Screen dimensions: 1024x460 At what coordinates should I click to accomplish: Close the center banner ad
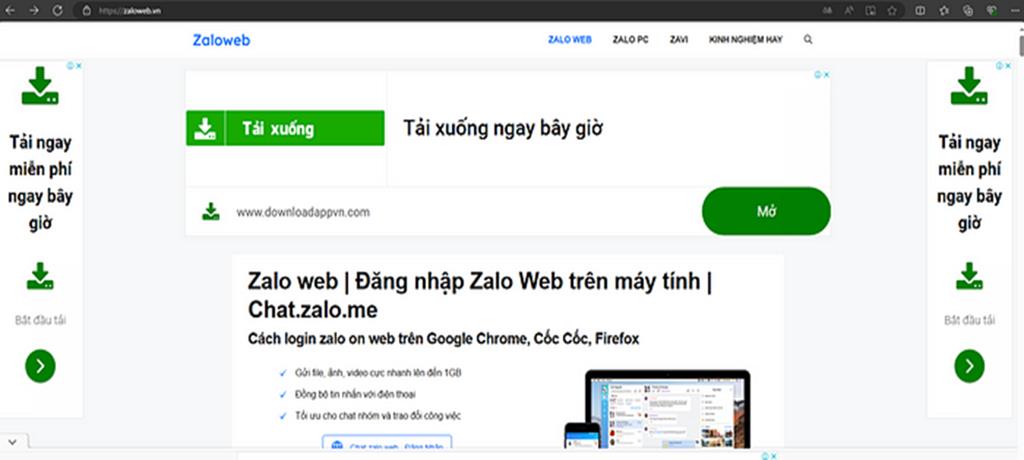pos(826,74)
